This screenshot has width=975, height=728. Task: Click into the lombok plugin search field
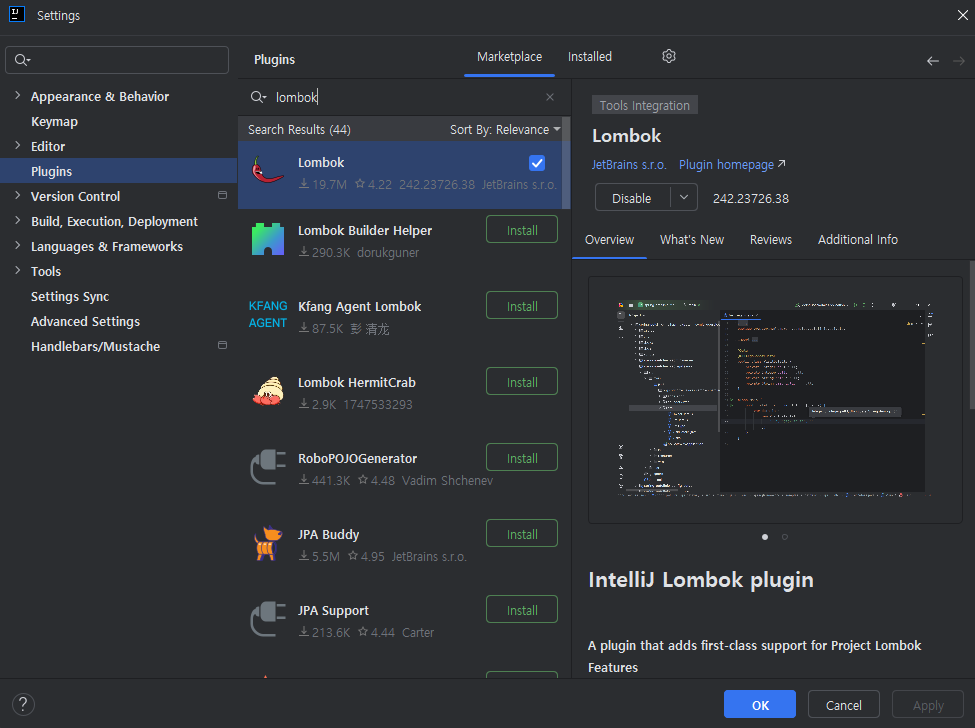[404, 97]
